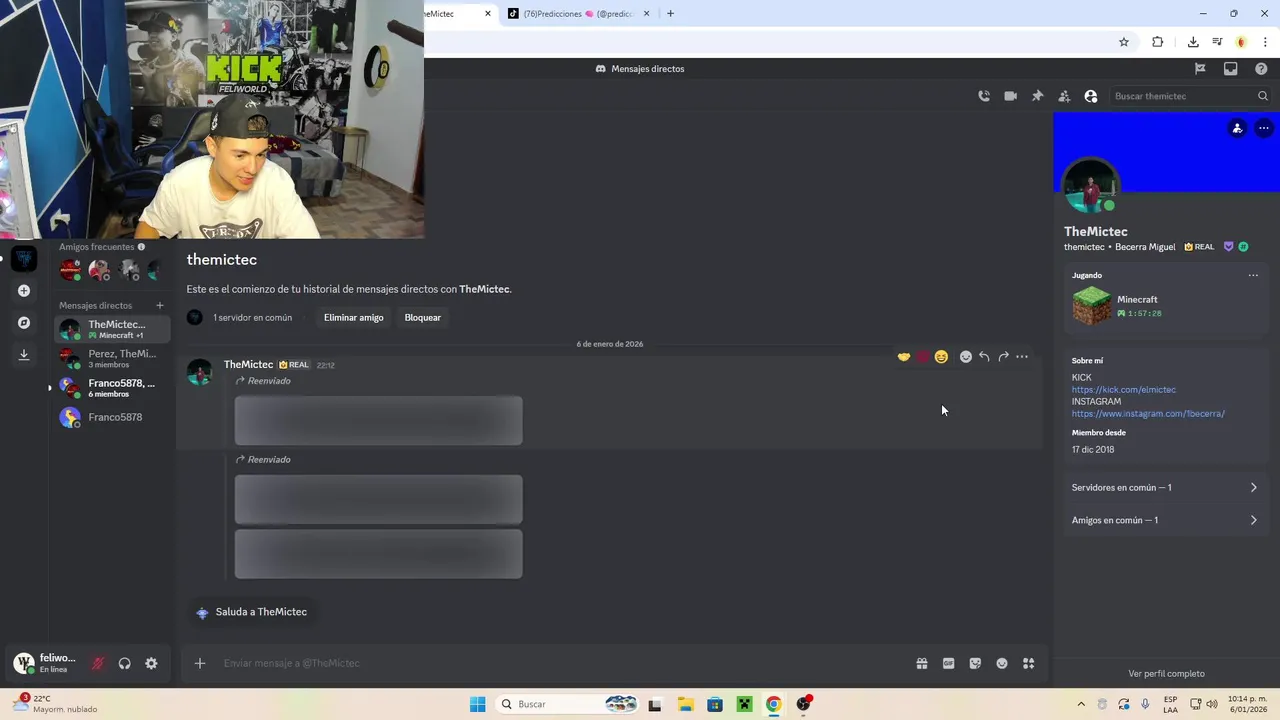Screen dimensions: 1280x720
Task: Forward TheMictec's message
Action: 1003,357
